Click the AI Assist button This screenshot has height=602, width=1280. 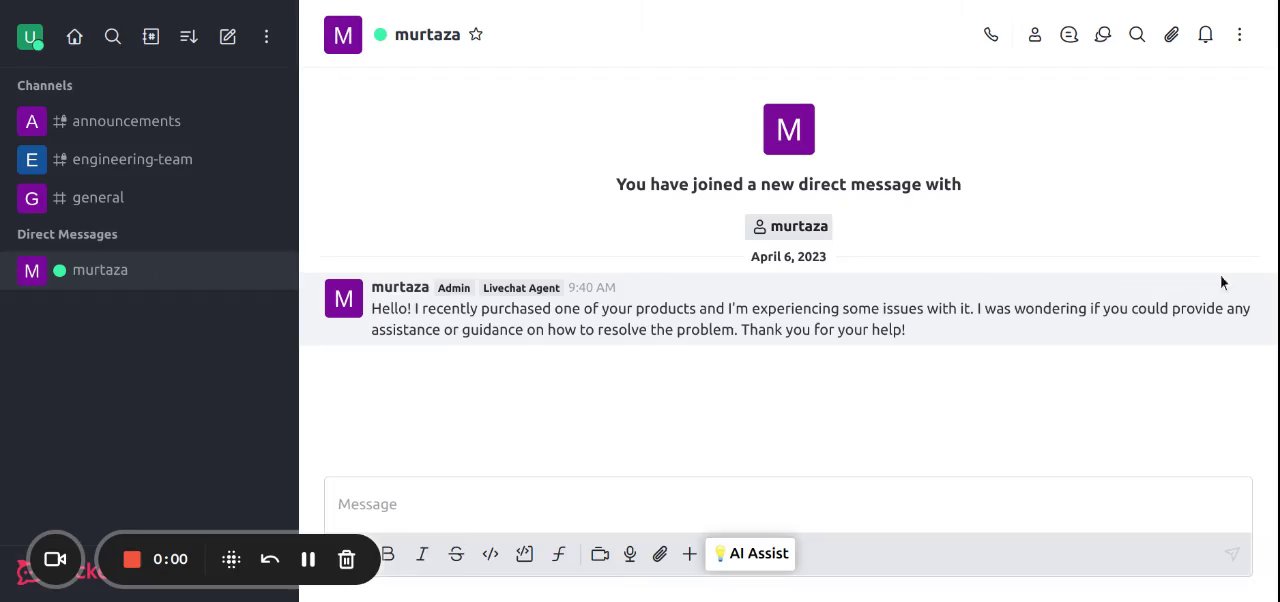tap(750, 554)
